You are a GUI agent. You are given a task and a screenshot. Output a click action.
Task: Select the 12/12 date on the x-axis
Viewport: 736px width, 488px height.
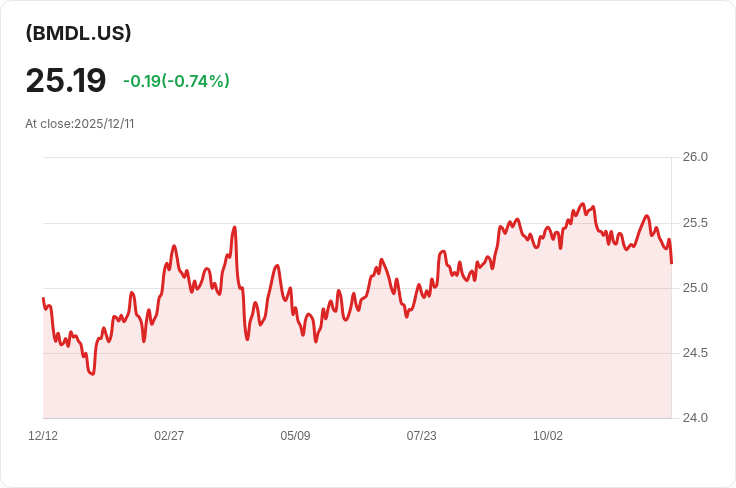pyautogui.click(x=43, y=436)
